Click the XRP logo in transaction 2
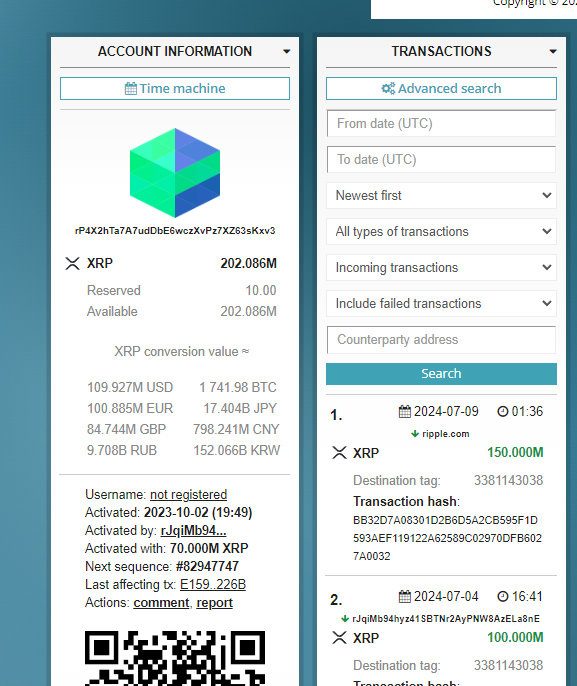 [x=339, y=638]
